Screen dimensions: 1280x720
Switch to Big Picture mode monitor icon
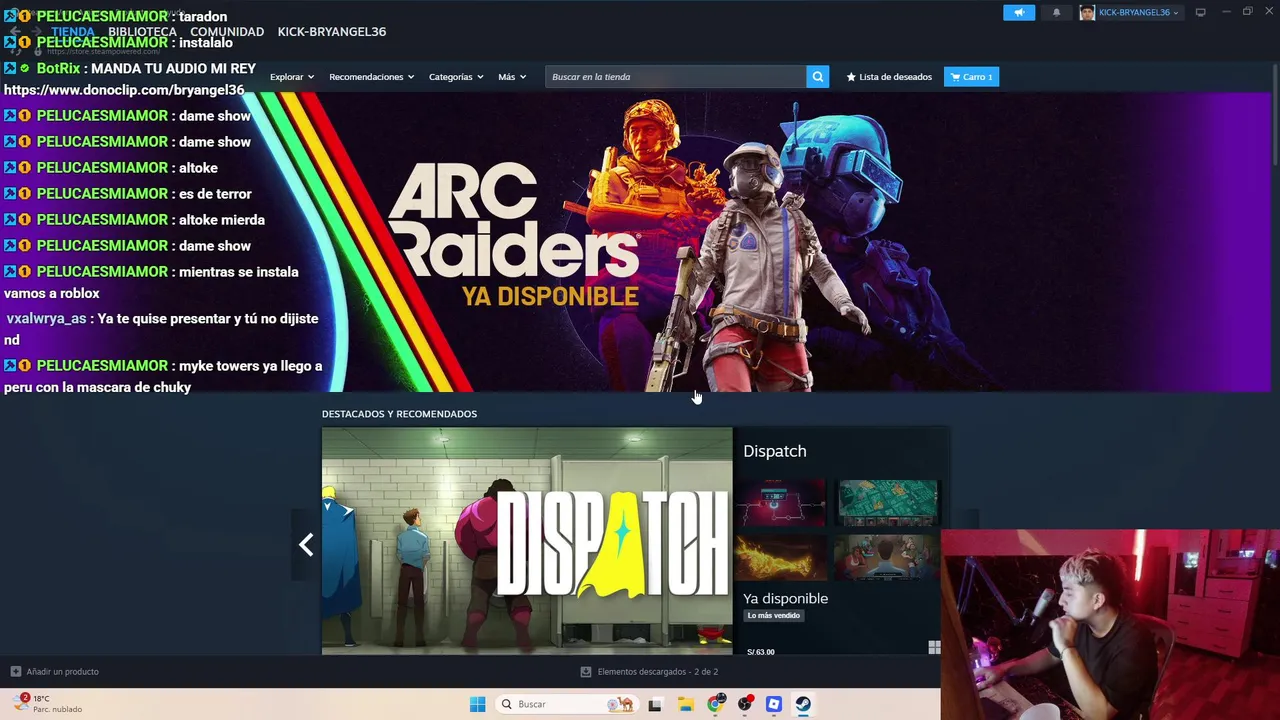pos(1200,12)
